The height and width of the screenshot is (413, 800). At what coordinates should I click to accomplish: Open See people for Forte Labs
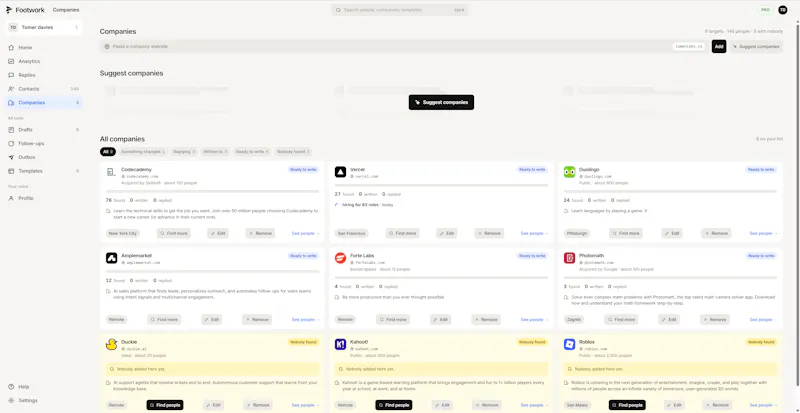click(x=534, y=320)
